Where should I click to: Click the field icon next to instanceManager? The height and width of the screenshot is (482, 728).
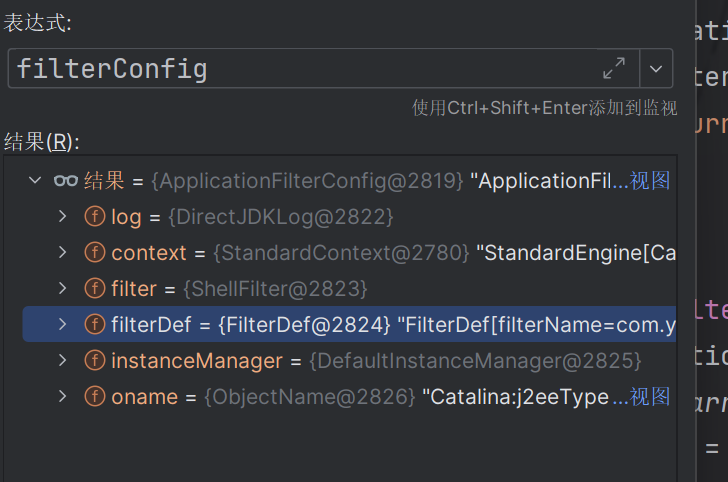point(95,361)
